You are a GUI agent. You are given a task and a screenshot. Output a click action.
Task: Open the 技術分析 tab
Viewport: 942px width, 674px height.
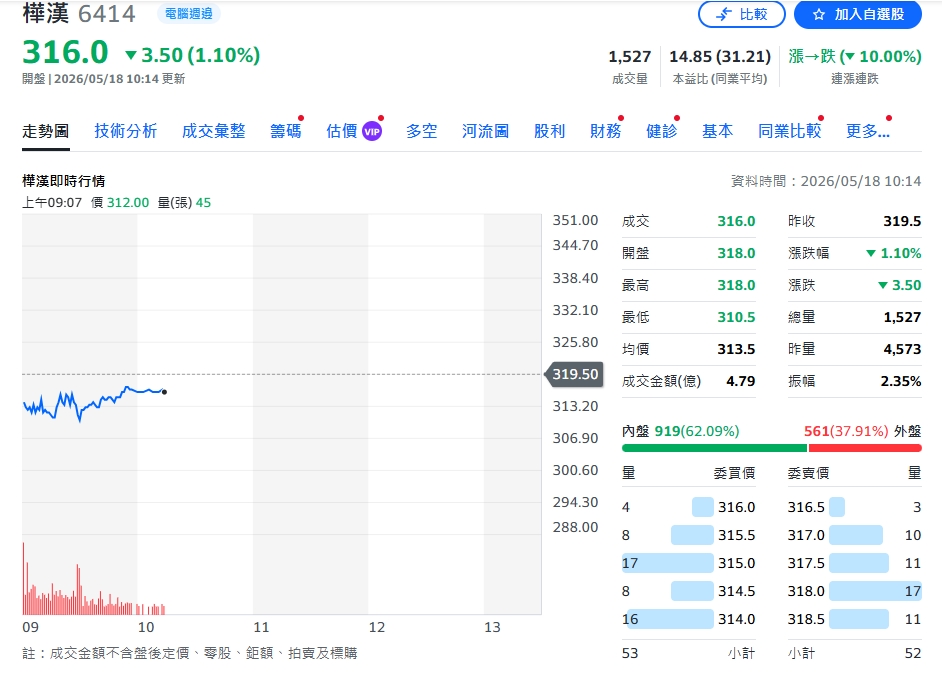click(126, 131)
